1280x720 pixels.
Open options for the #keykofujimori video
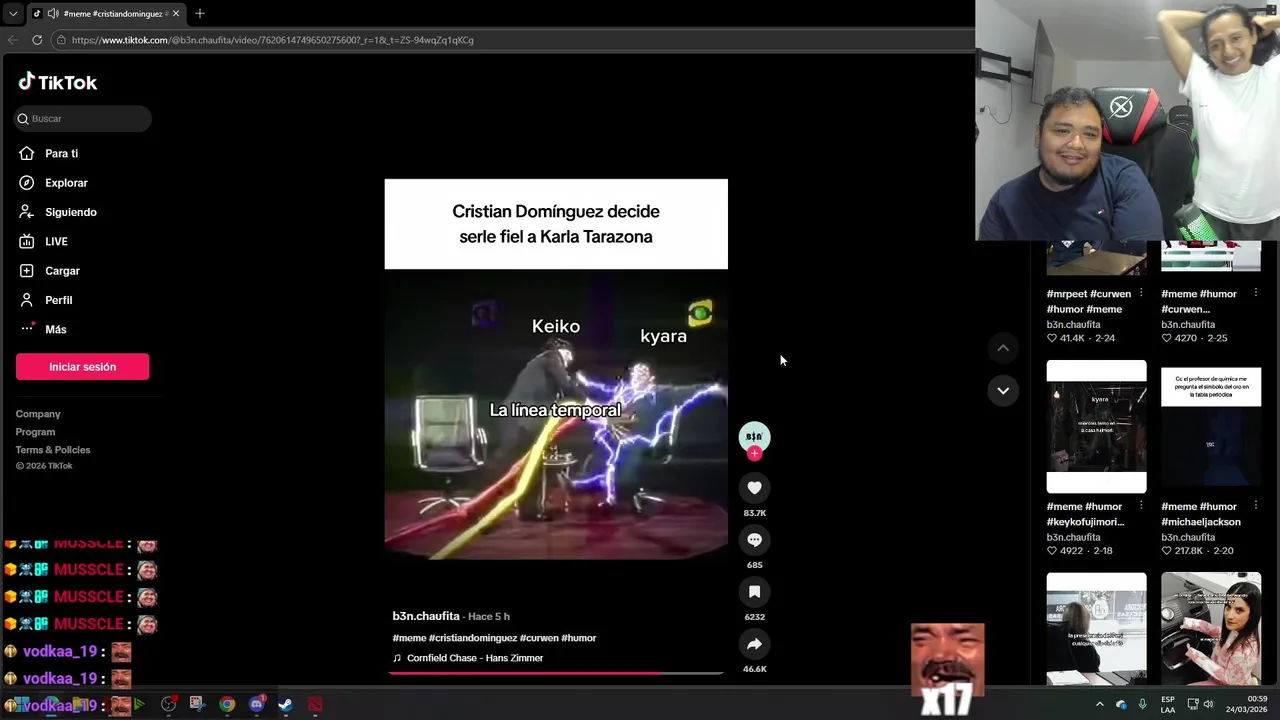(x=1141, y=507)
